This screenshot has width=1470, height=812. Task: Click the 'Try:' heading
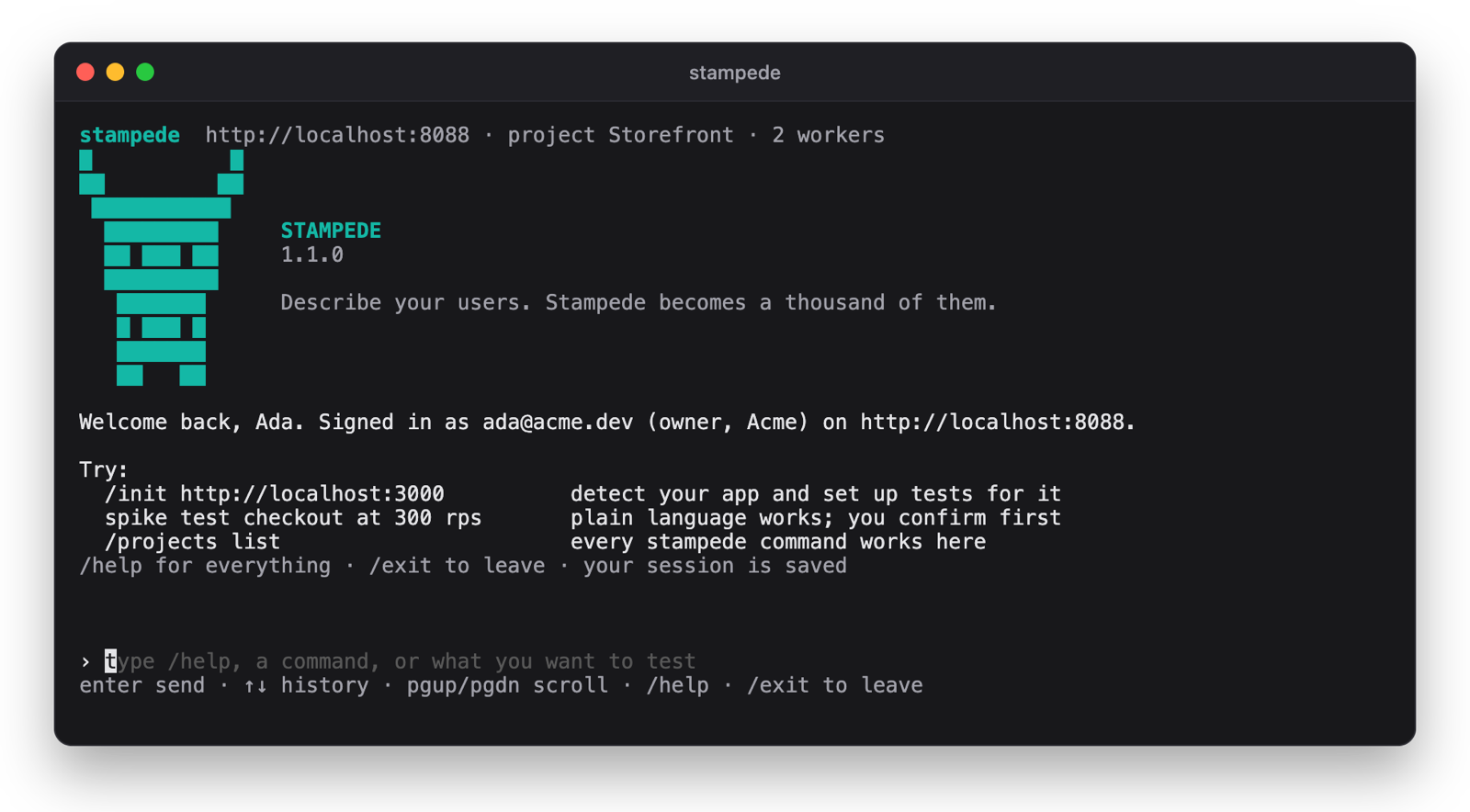(x=104, y=469)
